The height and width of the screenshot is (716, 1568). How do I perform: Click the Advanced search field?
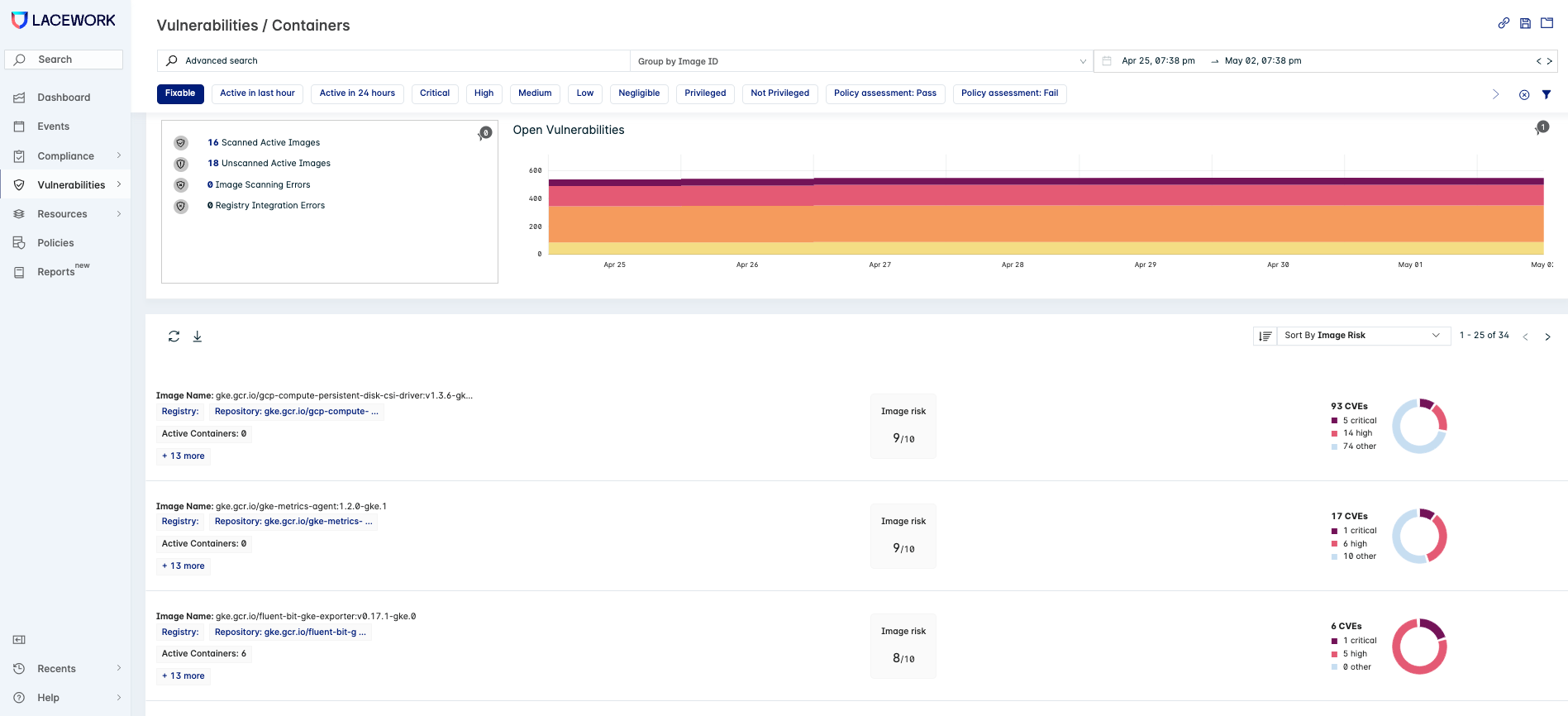393,61
